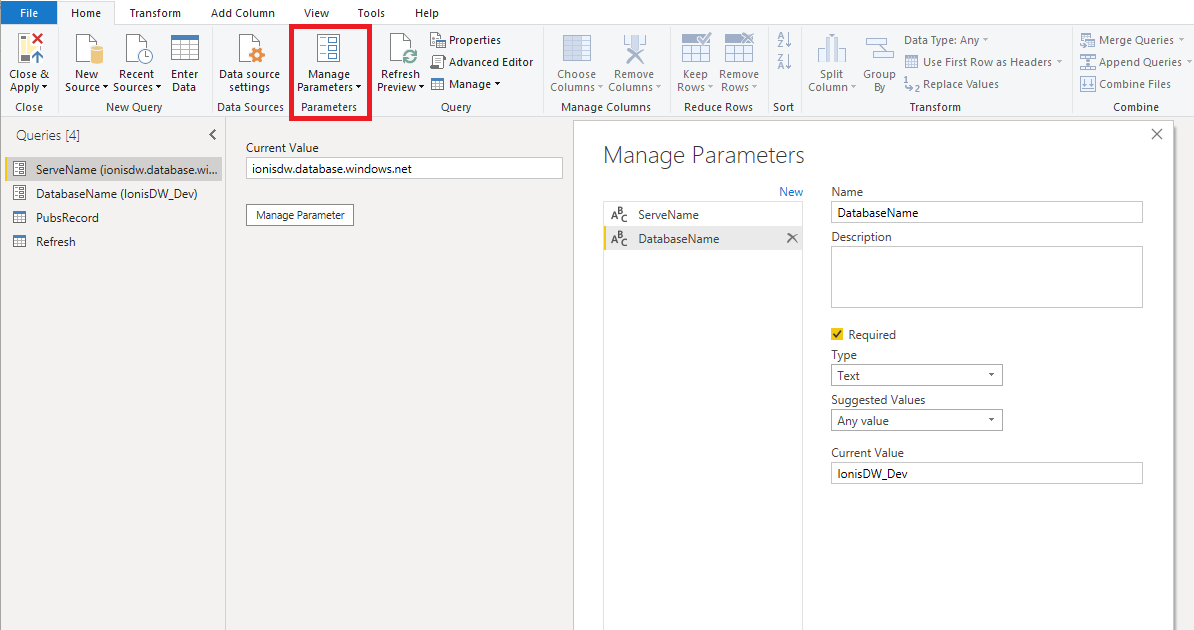Click Choose Columns
This screenshot has width=1194, height=630.
(575, 63)
